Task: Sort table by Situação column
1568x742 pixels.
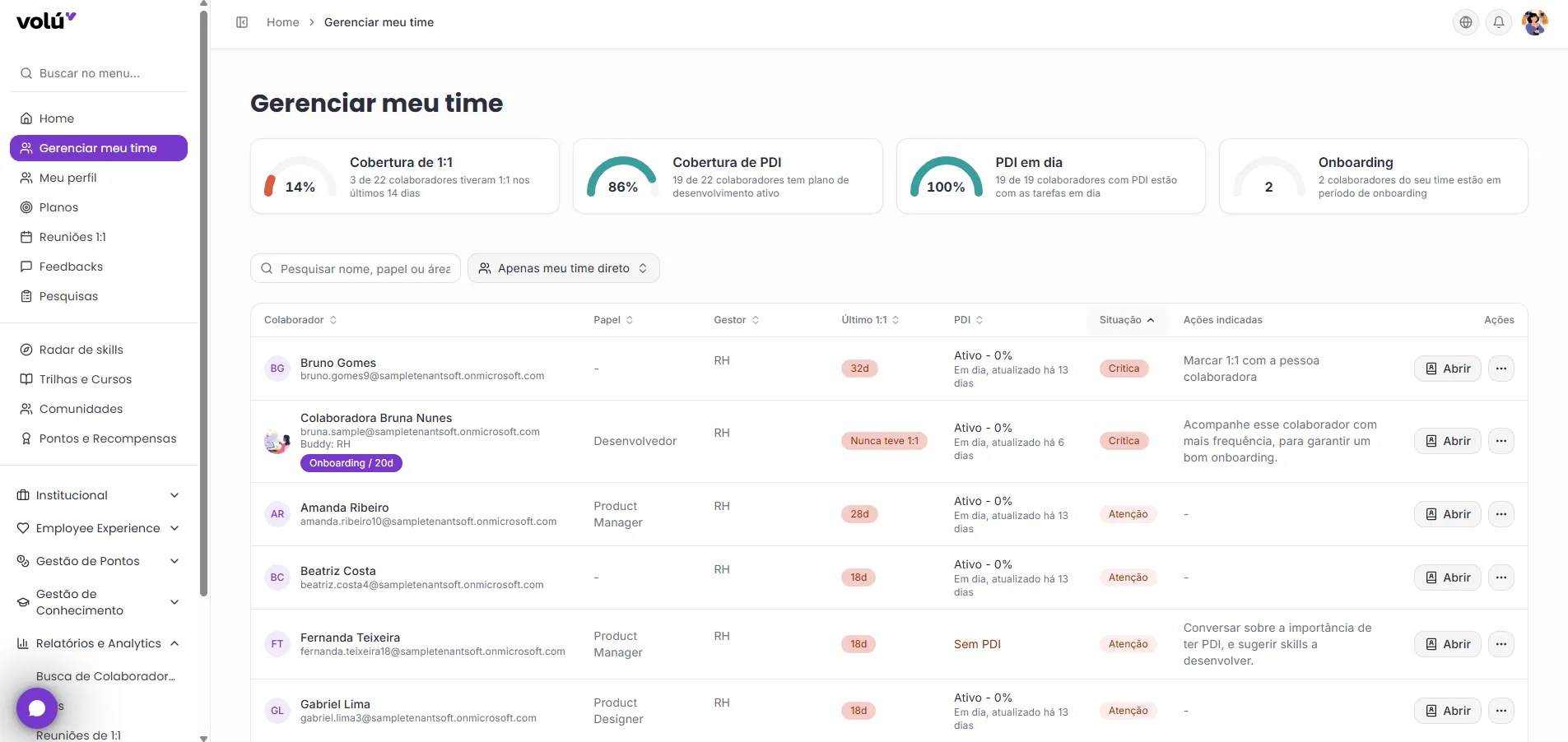Action: point(1127,320)
